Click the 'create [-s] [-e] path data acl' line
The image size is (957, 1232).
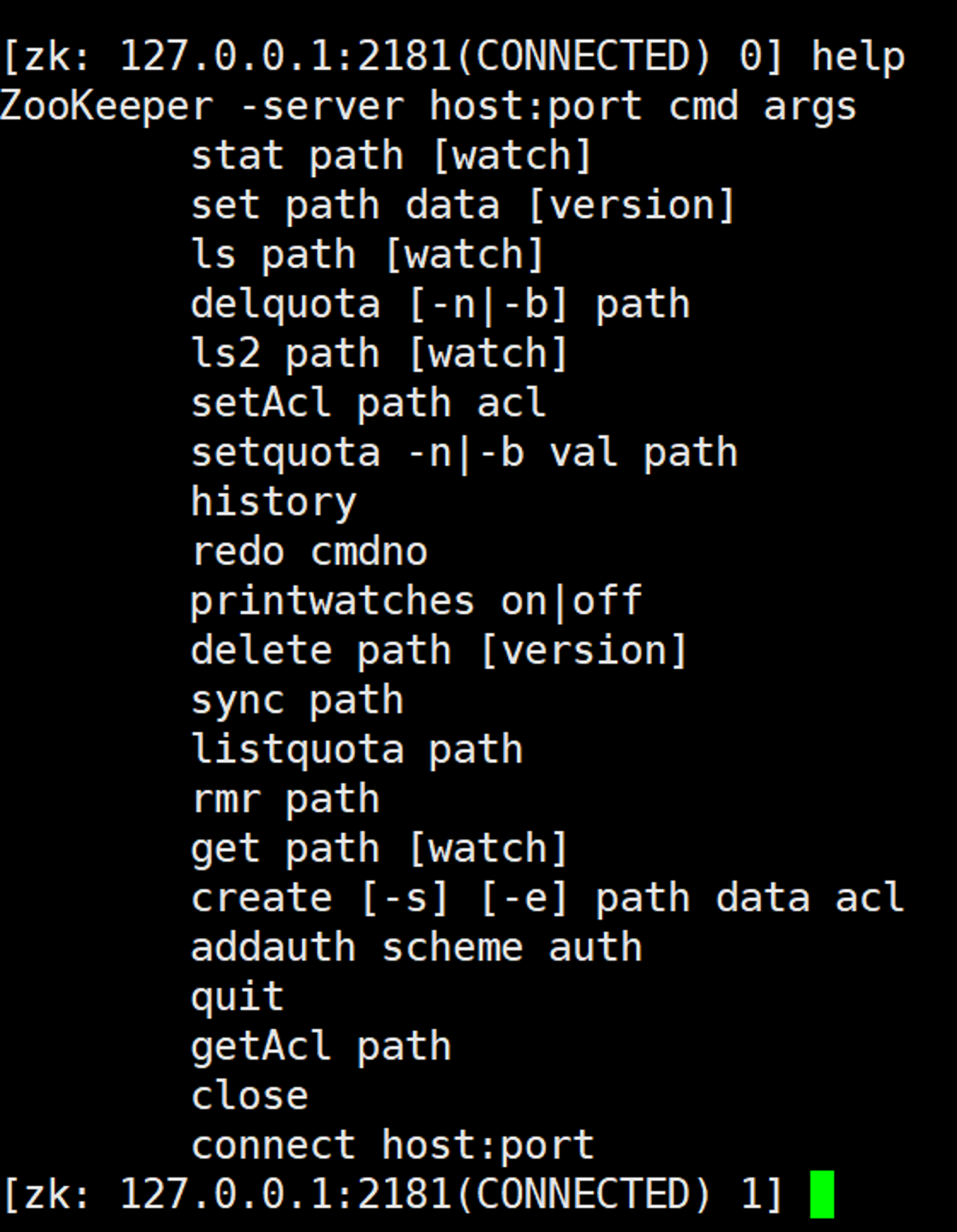(x=547, y=898)
